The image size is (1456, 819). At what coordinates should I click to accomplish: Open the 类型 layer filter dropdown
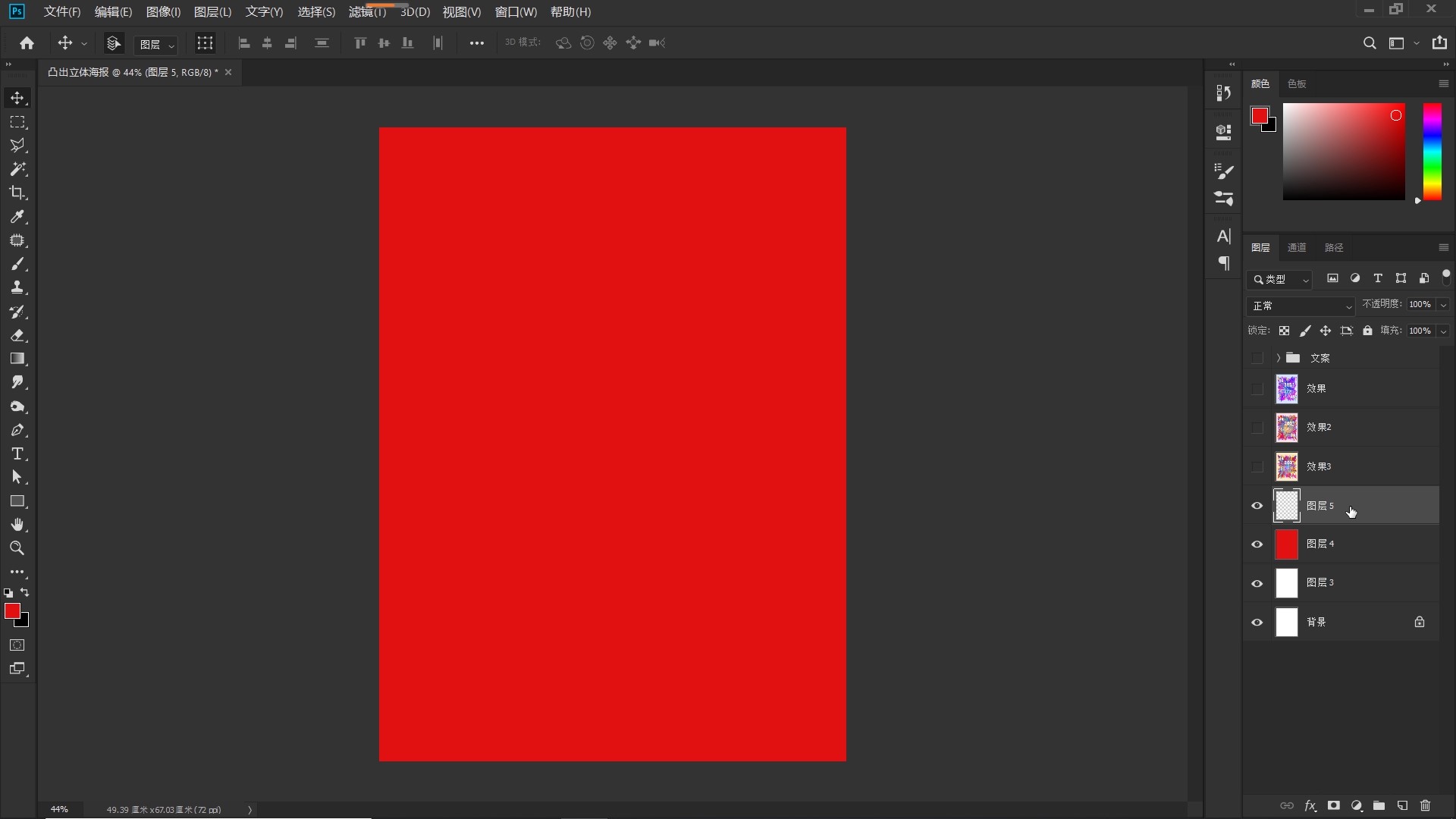1280,280
